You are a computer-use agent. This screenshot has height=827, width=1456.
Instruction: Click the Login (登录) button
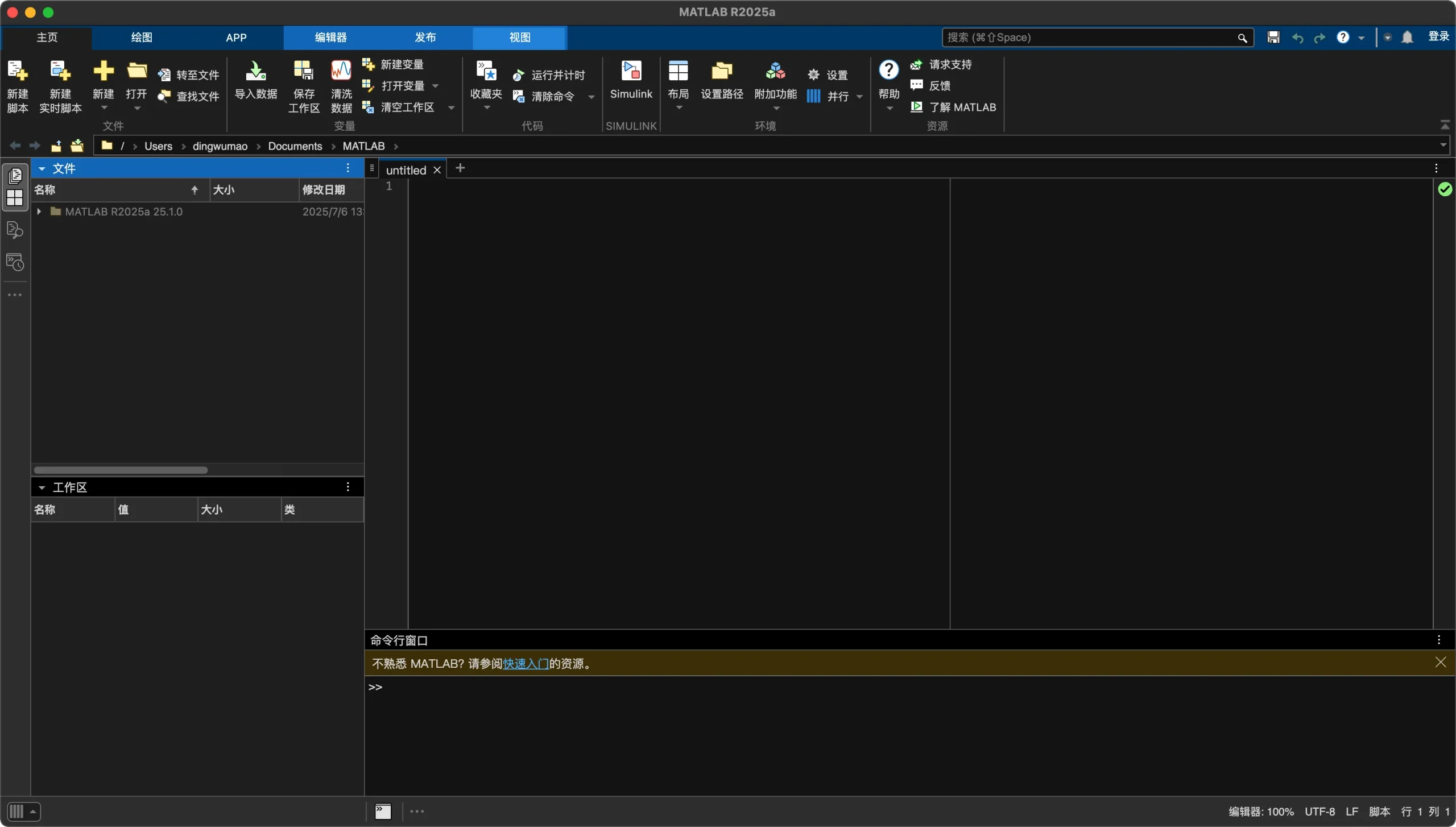[1438, 37]
